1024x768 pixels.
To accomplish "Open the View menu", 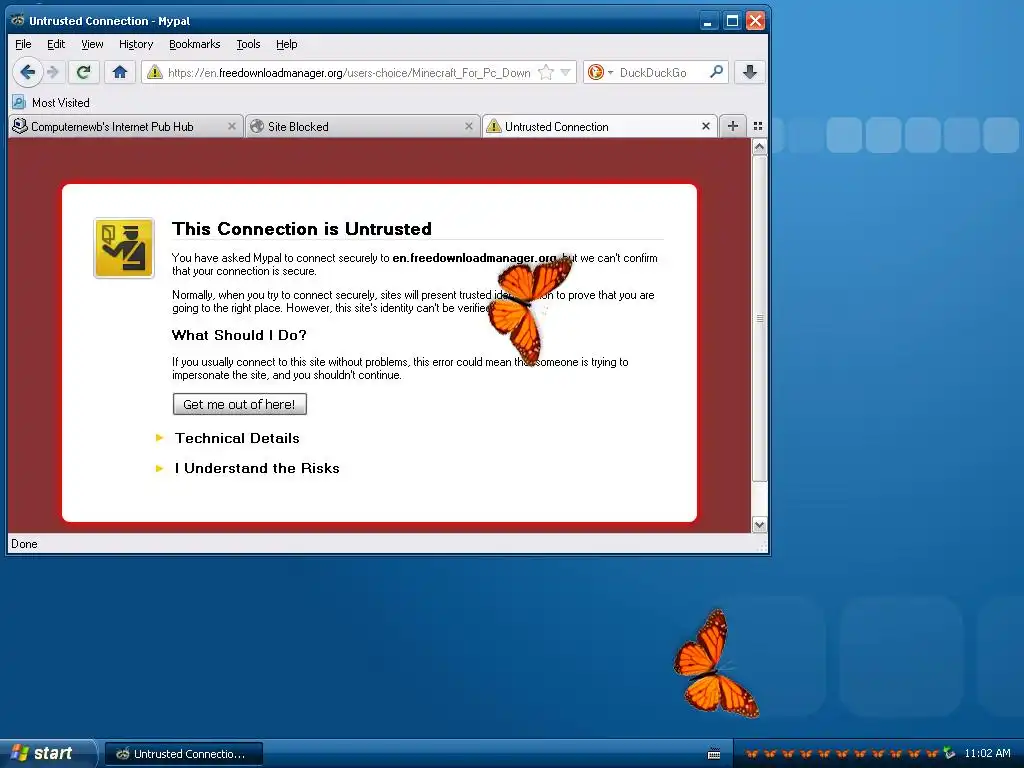I will point(92,44).
